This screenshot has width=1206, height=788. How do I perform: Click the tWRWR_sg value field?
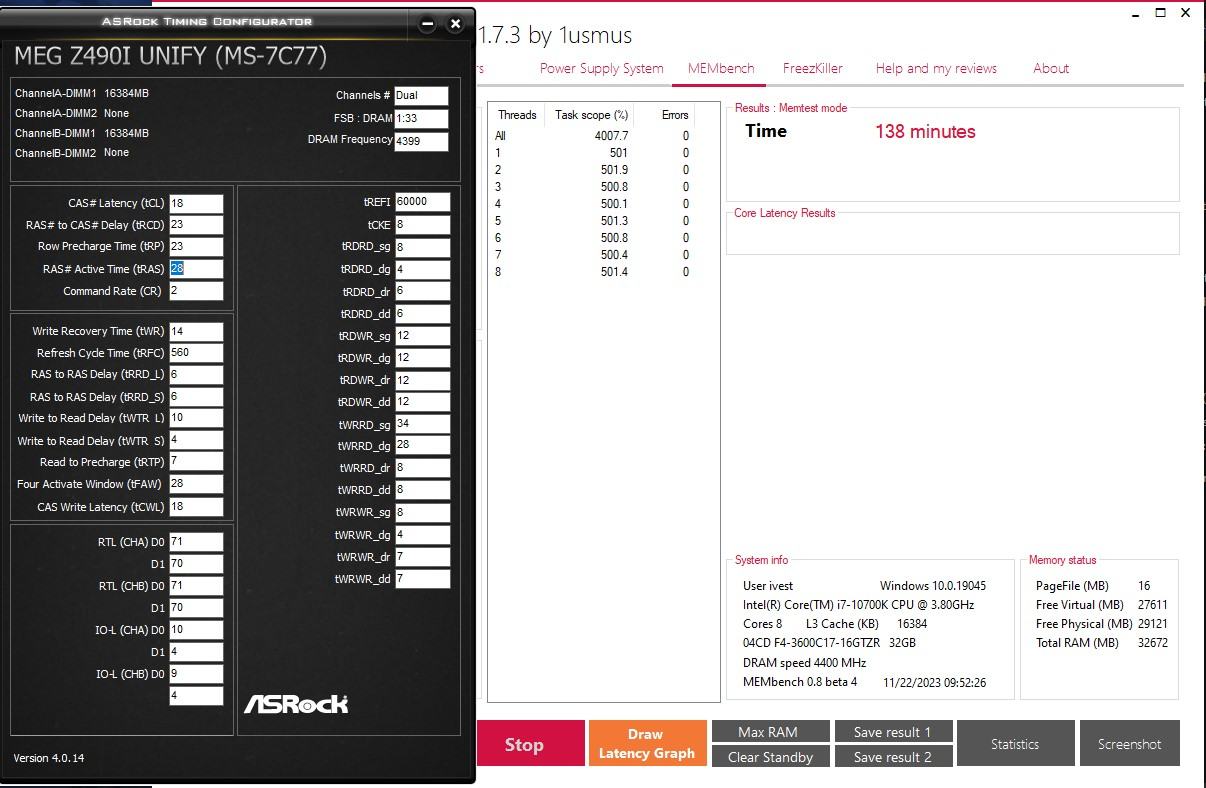coord(422,513)
